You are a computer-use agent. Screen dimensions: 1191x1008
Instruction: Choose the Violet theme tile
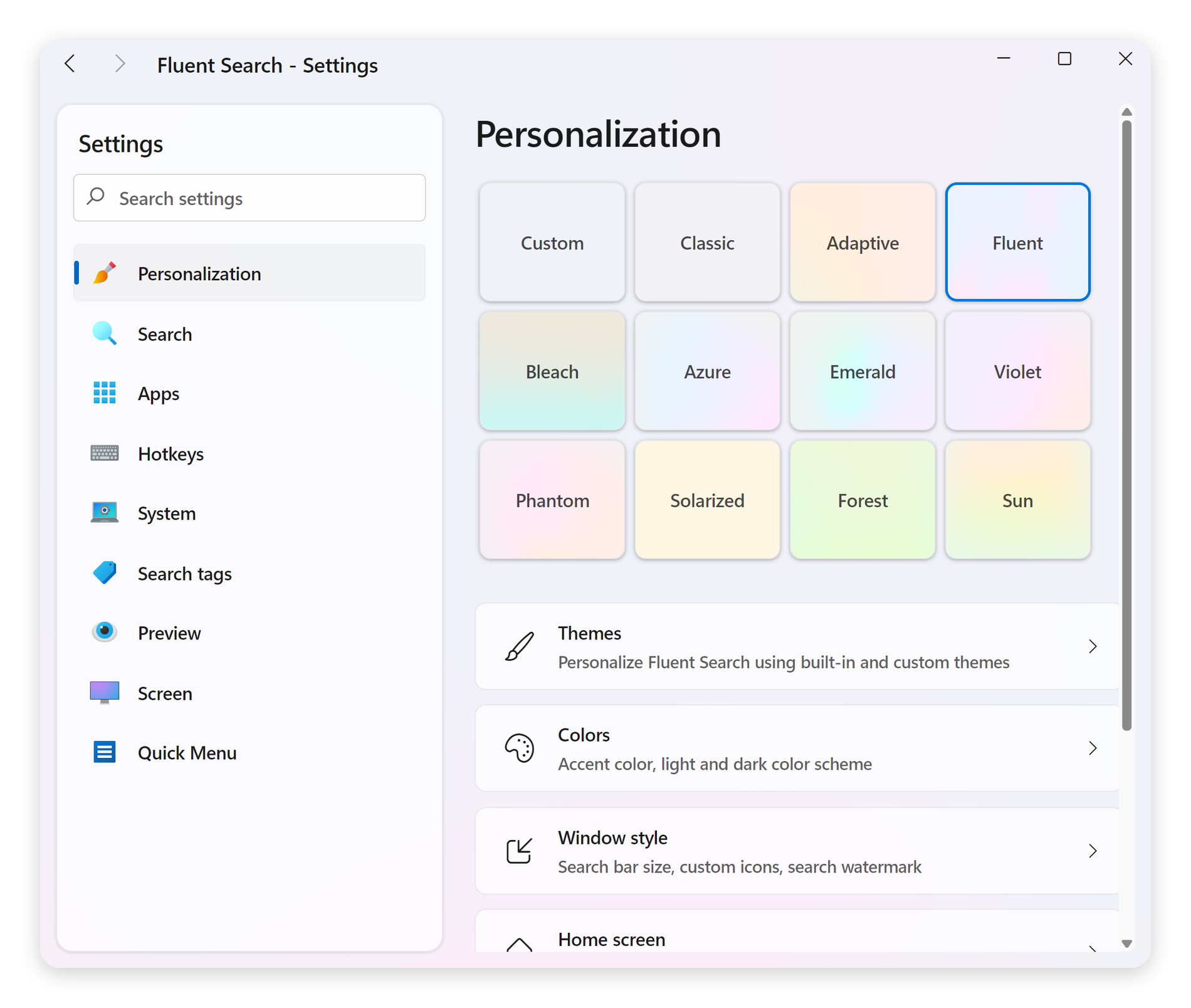point(1017,371)
